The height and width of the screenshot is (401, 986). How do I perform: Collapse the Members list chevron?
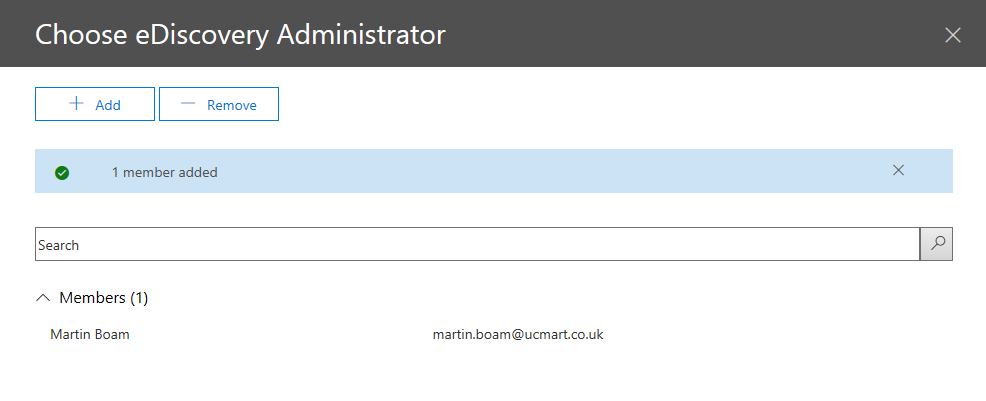pyautogui.click(x=43, y=297)
